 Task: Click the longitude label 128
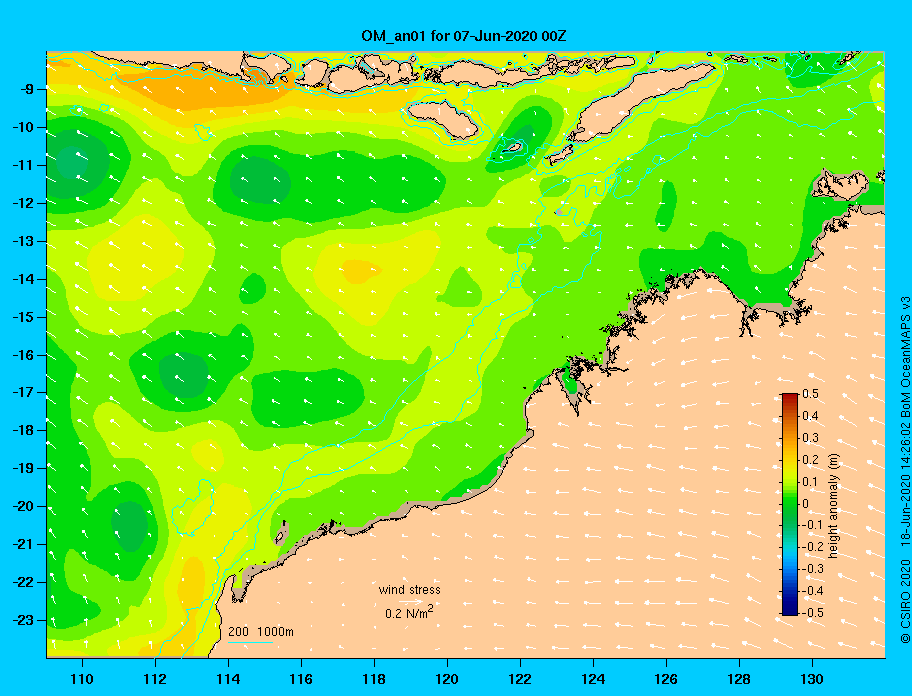point(739,679)
